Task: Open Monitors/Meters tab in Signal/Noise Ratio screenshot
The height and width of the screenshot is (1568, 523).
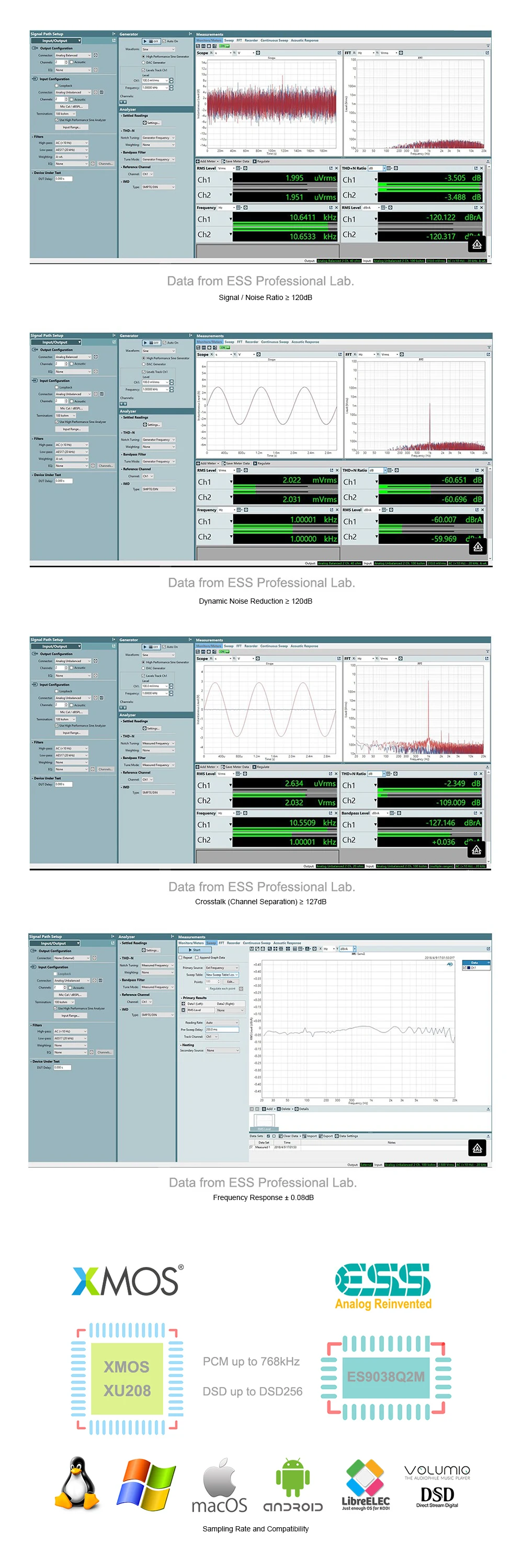Action: point(209,41)
